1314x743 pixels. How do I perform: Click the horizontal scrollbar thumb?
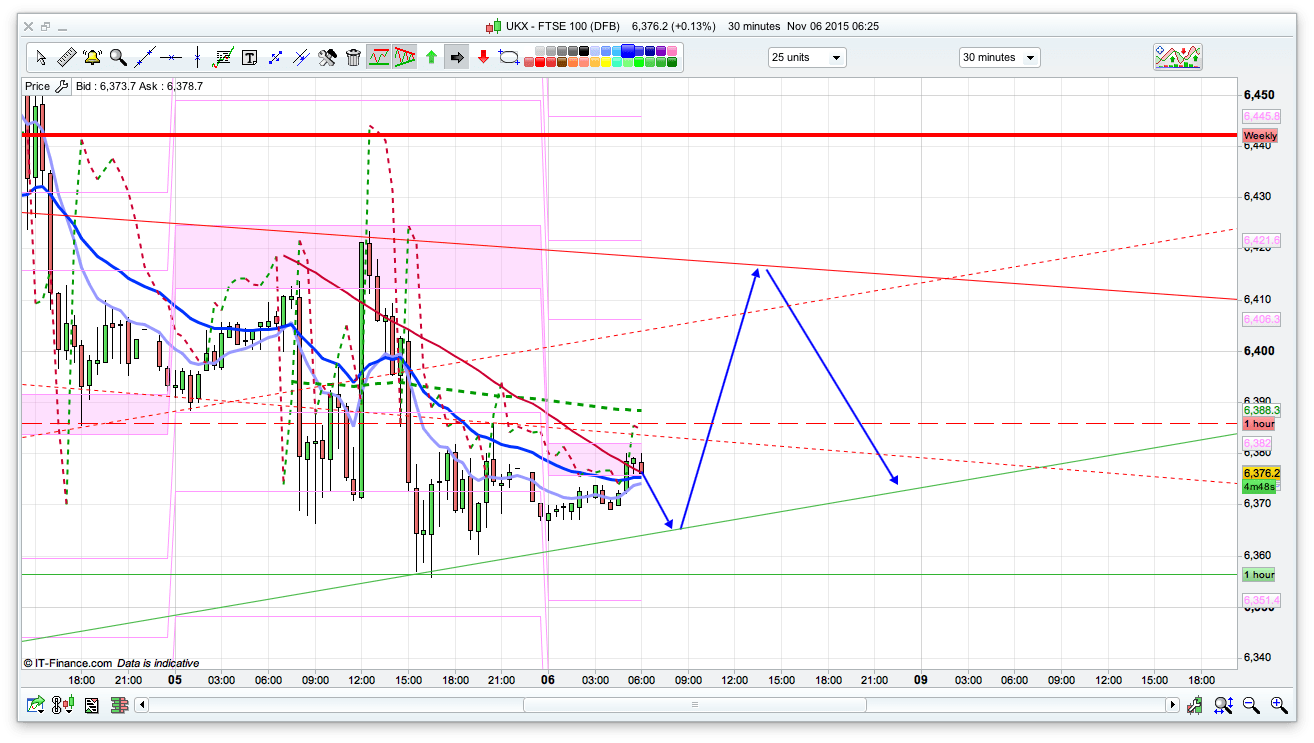pos(695,705)
